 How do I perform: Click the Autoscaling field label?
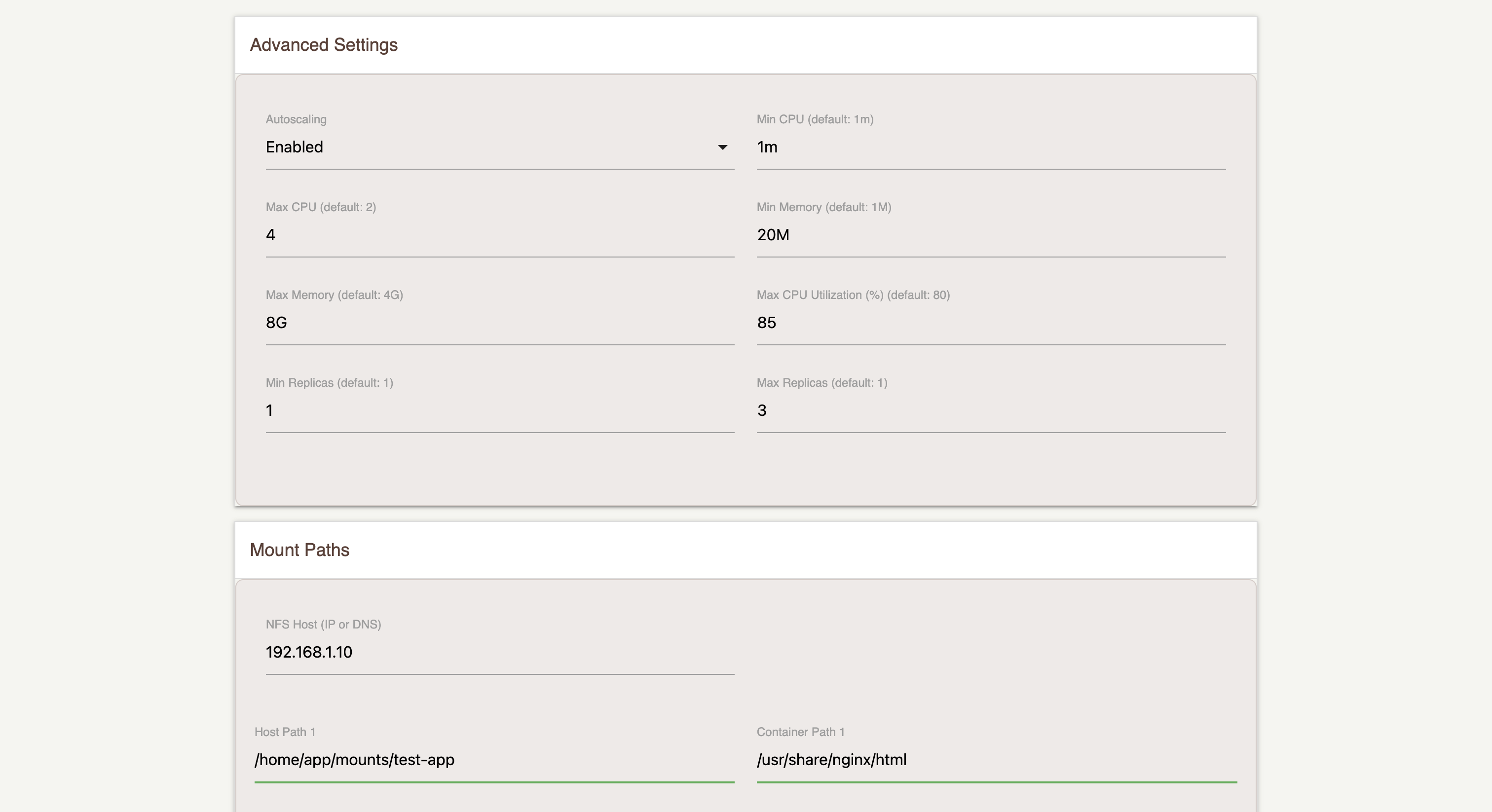[296, 119]
